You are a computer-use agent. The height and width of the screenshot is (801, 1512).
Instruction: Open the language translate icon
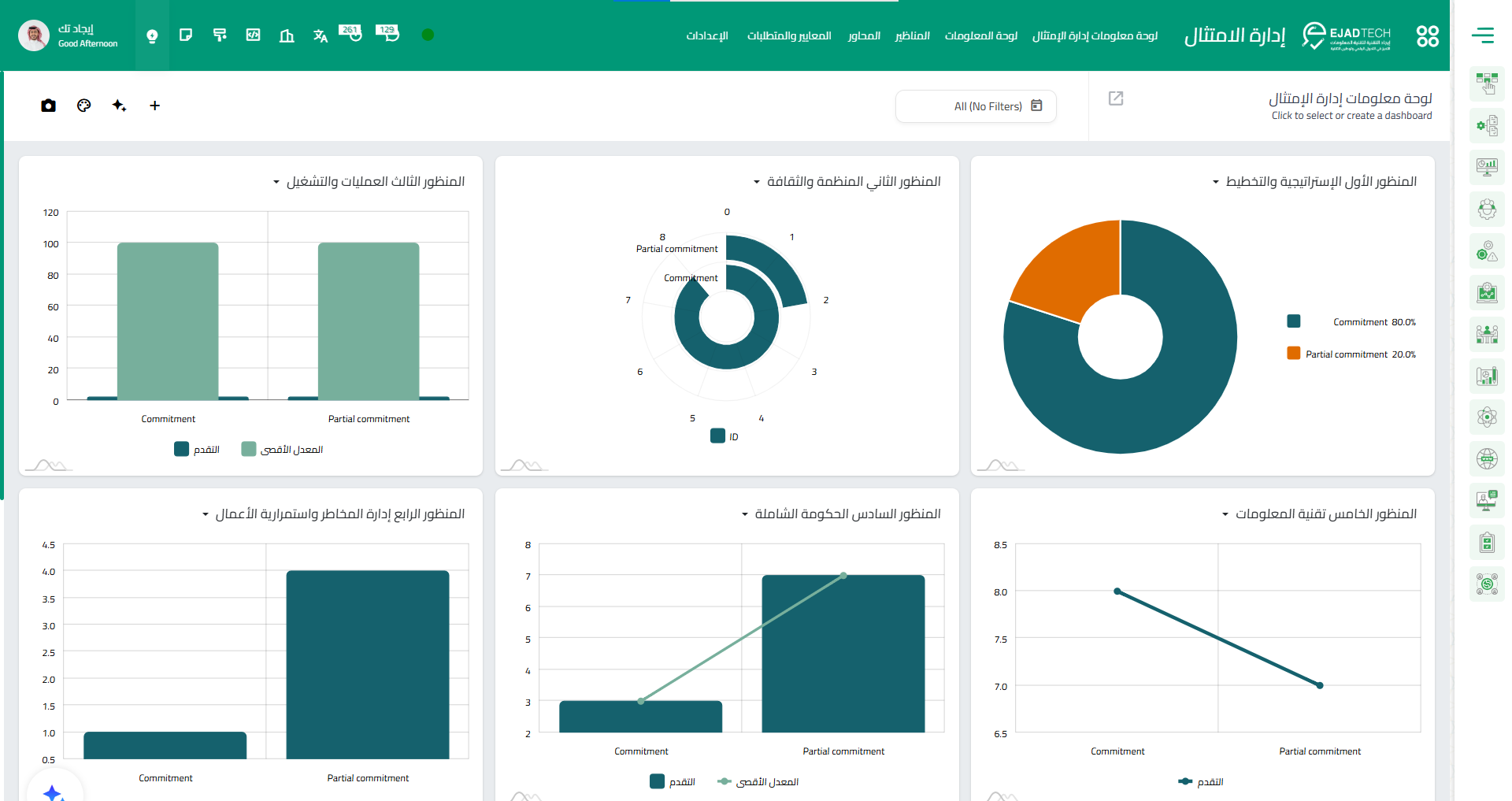[320, 35]
